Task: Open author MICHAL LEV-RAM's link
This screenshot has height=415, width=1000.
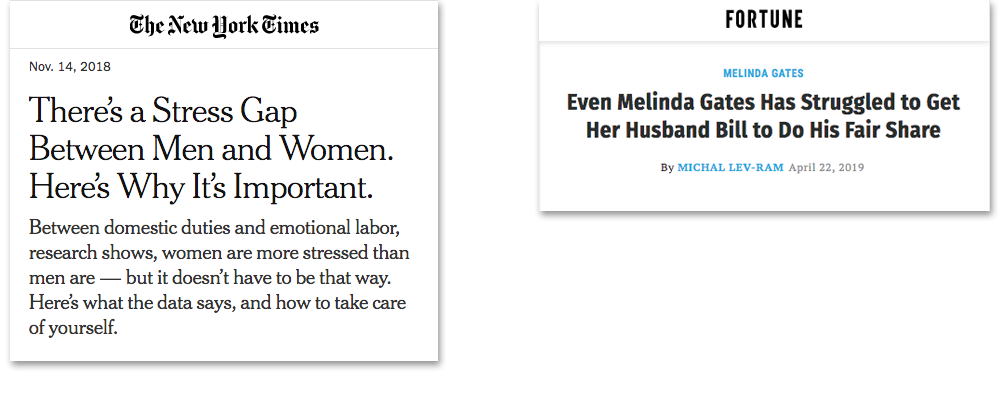Action: point(730,168)
